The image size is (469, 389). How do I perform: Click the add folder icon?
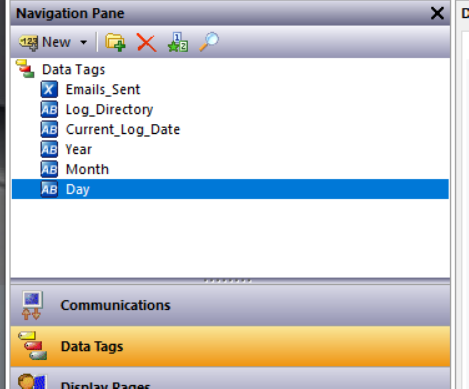pyautogui.click(x=115, y=42)
